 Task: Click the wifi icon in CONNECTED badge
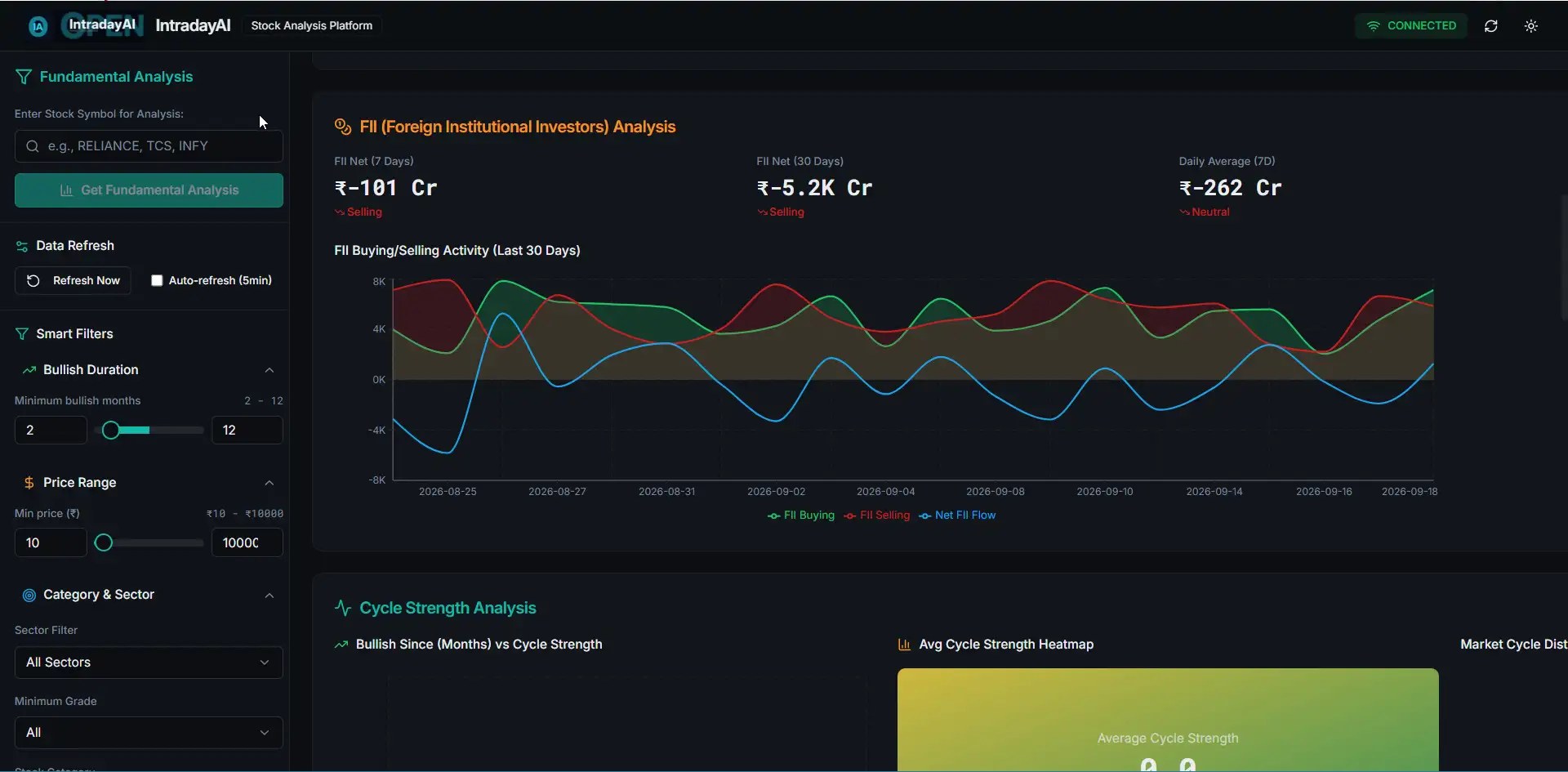point(1373,26)
